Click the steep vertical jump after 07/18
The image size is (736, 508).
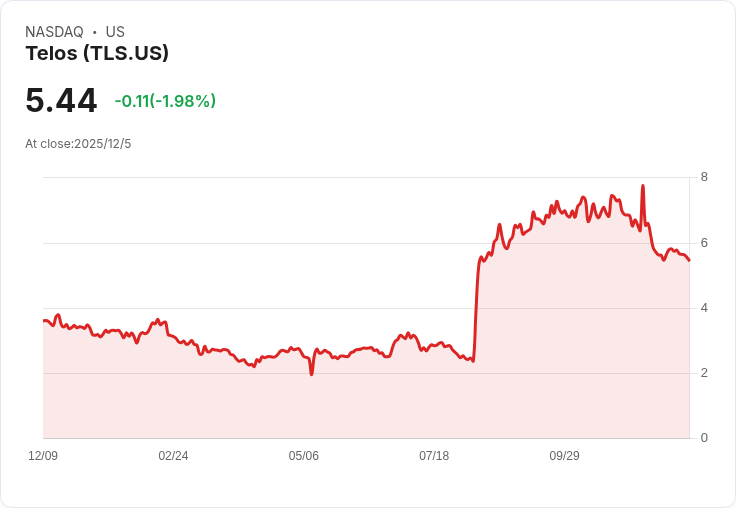click(476, 310)
